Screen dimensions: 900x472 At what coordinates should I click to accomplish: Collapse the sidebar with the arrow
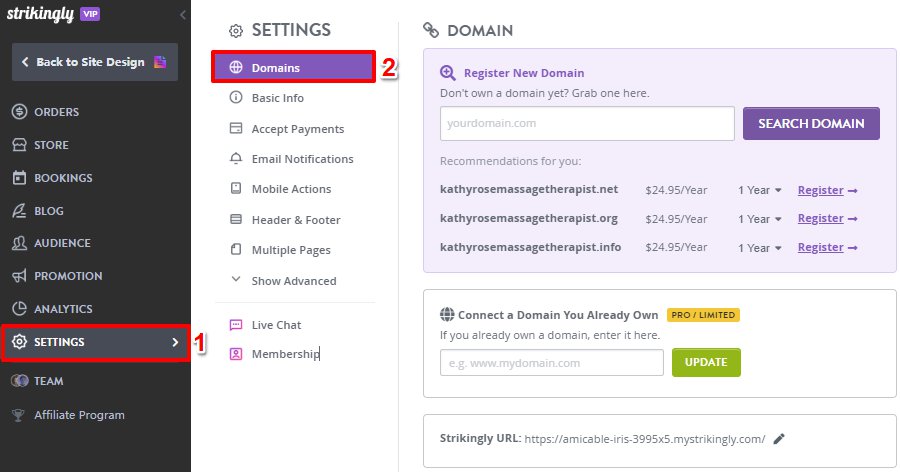[183, 15]
